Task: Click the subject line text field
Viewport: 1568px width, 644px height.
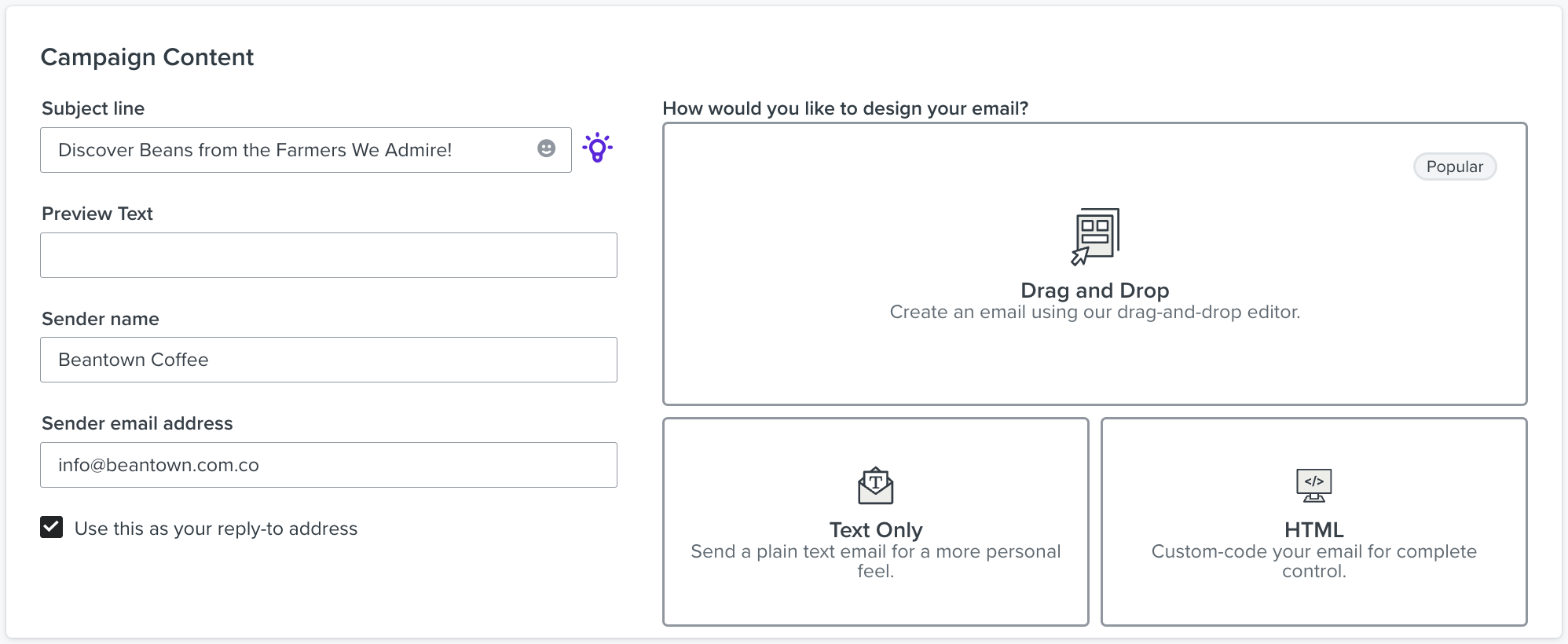Action: (x=275, y=149)
